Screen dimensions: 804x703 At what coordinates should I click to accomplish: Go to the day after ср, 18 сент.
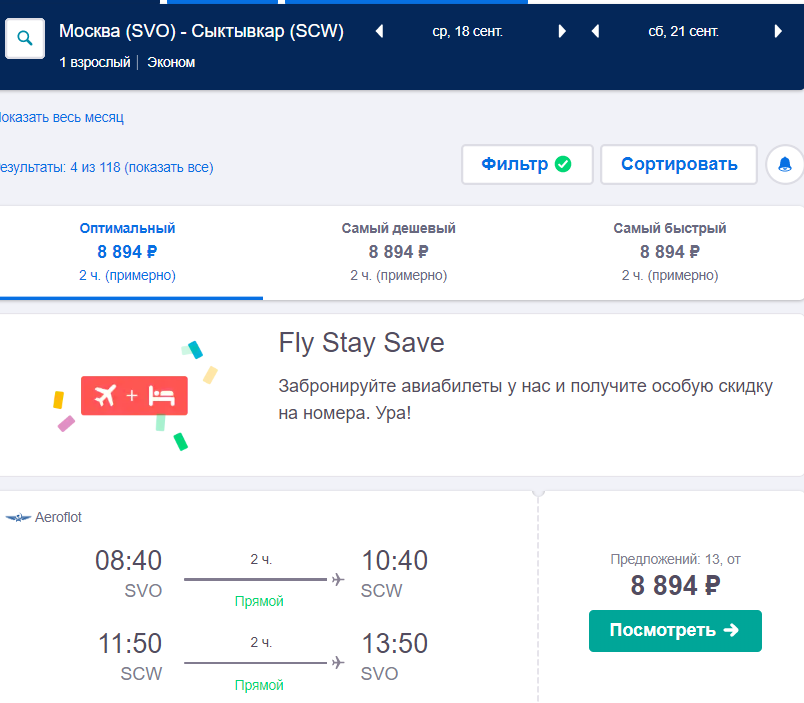(x=562, y=32)
